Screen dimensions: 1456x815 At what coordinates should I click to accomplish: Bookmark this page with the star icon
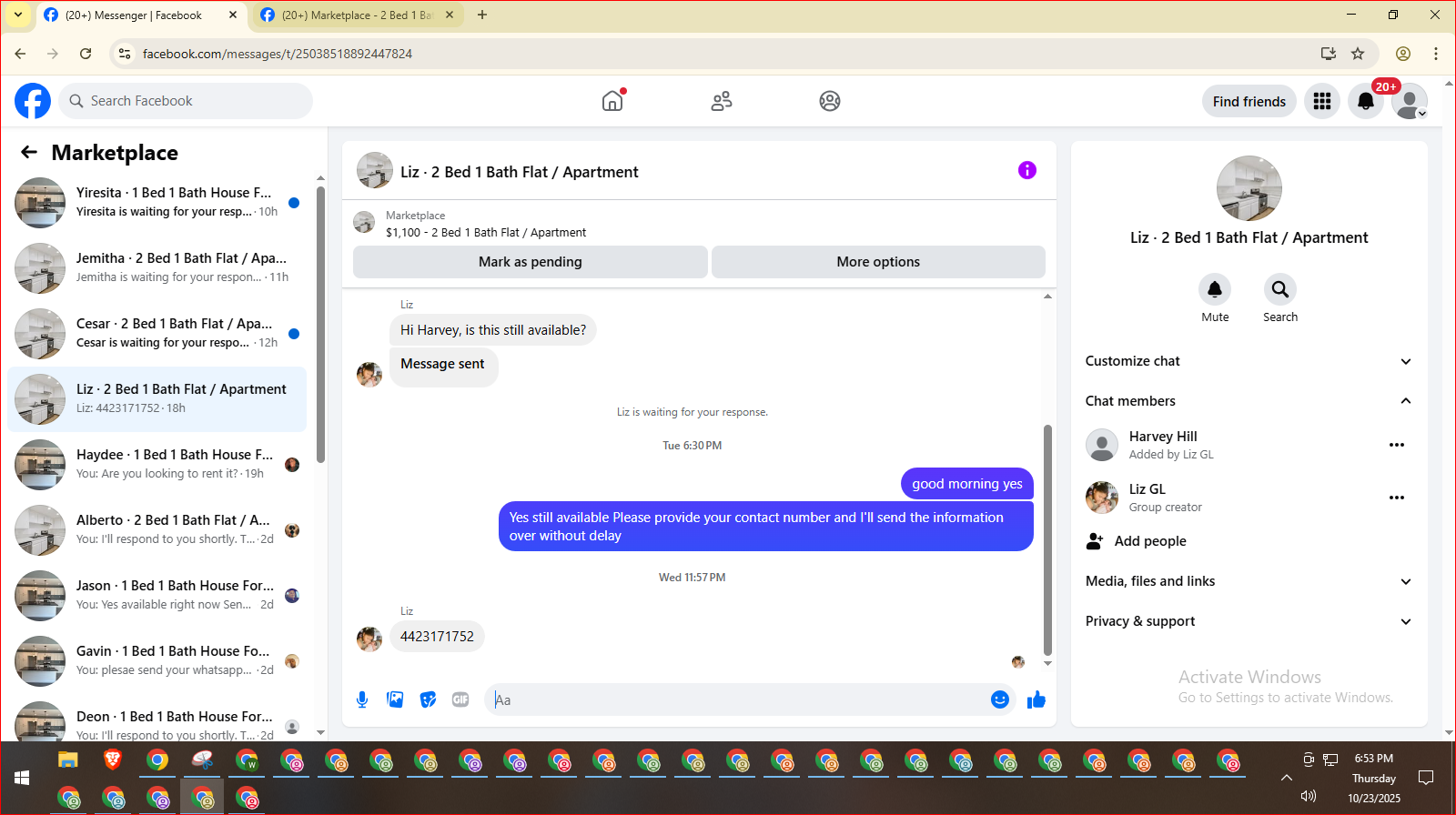pos(1358,54)
